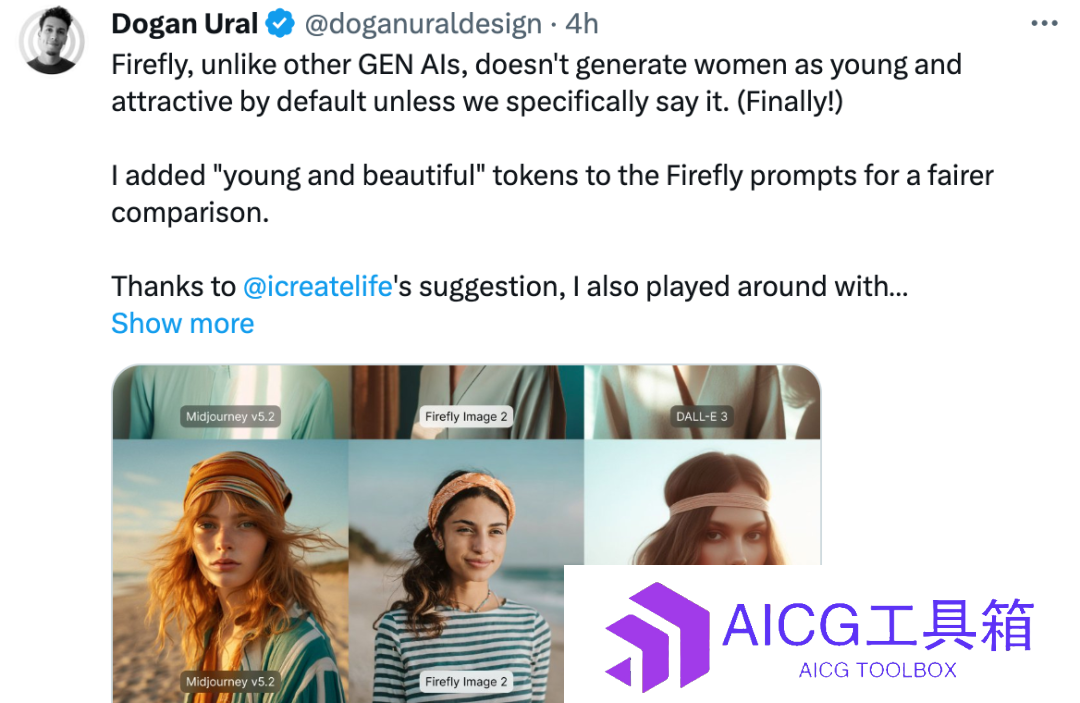Open the top-left teal shirt image

point(231,402)
